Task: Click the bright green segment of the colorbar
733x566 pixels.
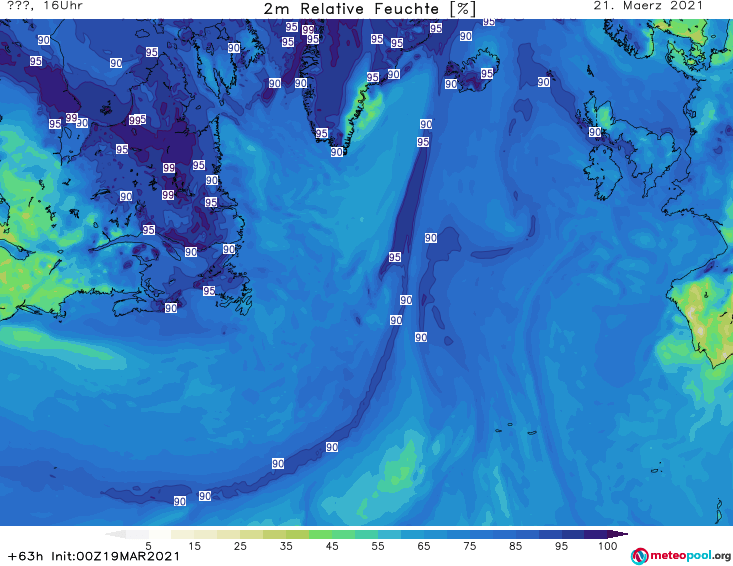Action: (320, 534)
